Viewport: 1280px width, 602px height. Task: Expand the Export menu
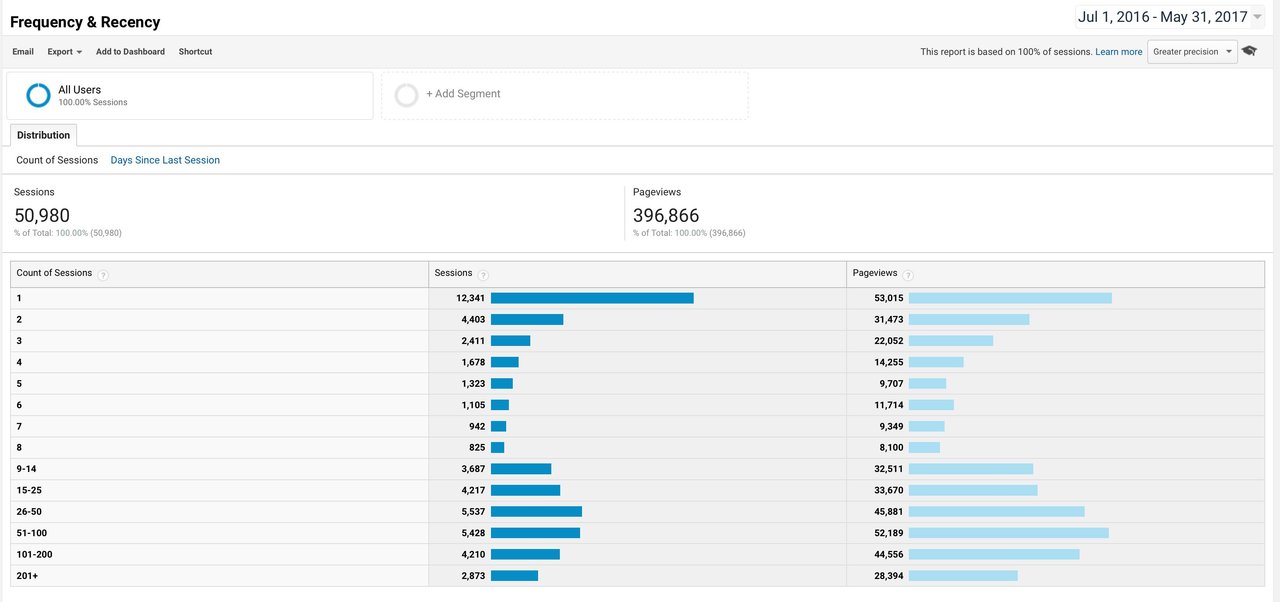click(65, 52)
